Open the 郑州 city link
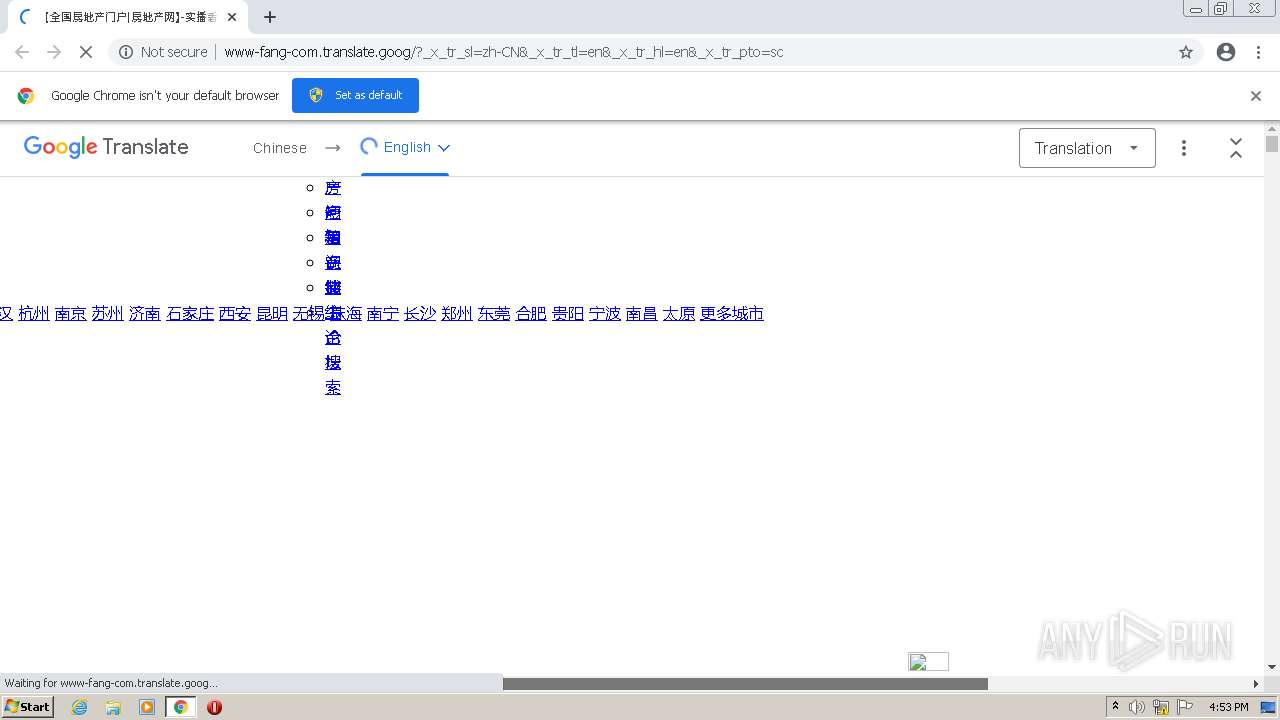1280x720 pixels. tap(457, 314)
